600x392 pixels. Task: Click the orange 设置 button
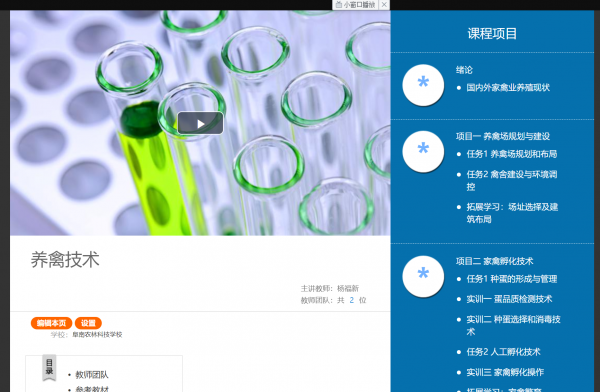88,323
